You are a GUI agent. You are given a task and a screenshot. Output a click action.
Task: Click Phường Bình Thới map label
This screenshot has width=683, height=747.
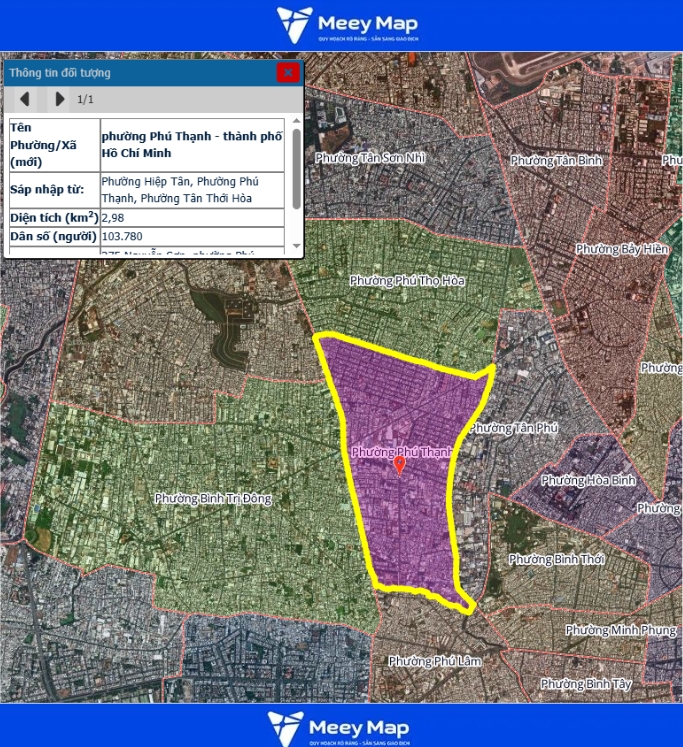click(557, 559)
